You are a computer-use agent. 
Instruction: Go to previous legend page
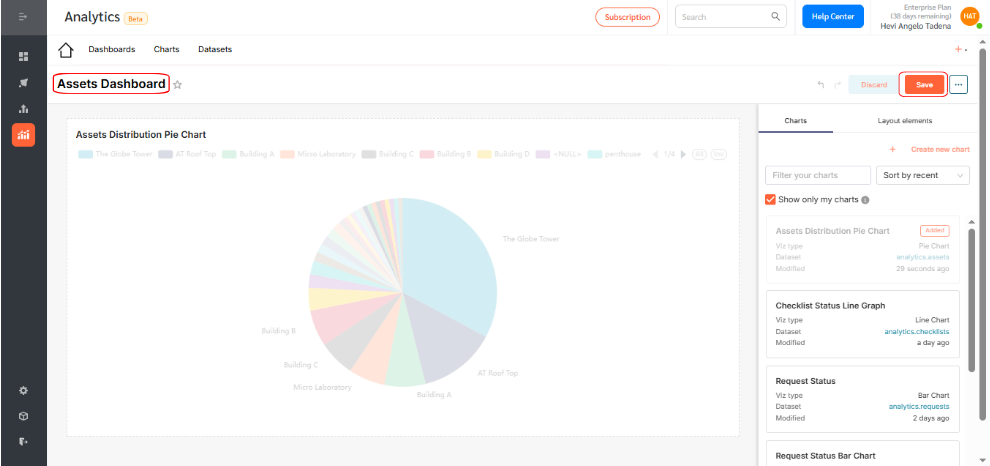pos(655,154)
